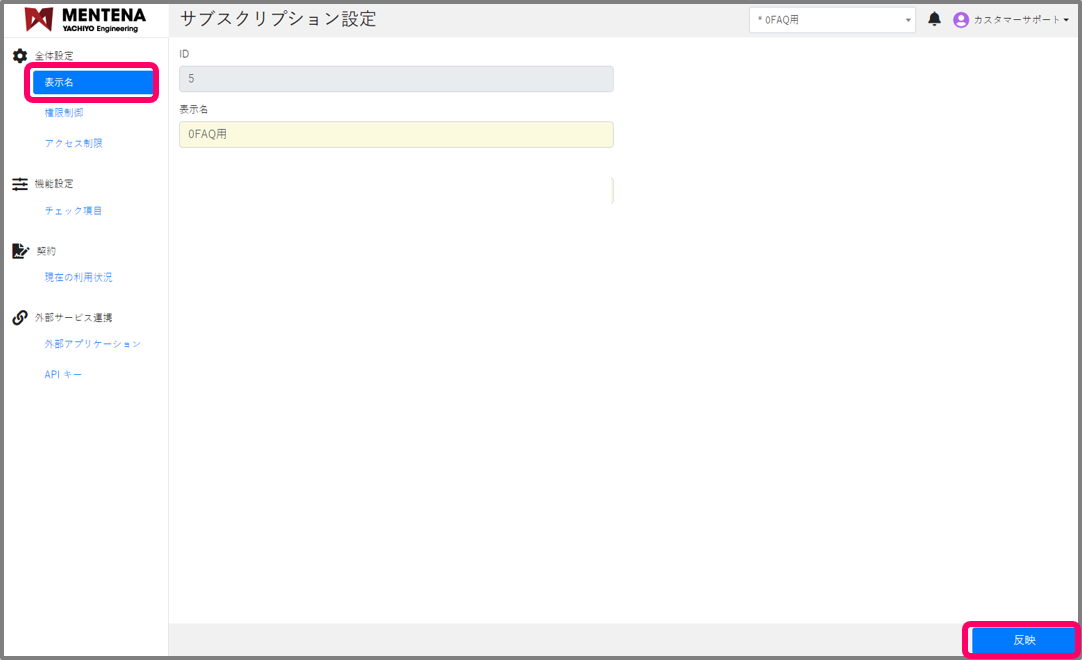Click the red MENTENA logo

[40, 18]
